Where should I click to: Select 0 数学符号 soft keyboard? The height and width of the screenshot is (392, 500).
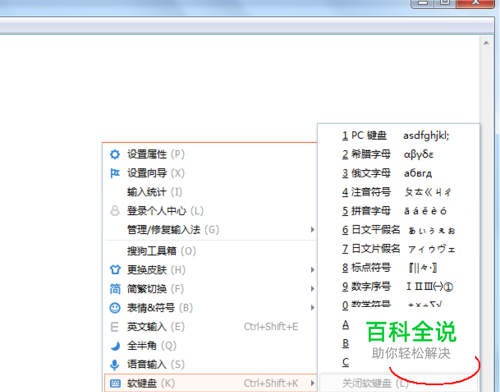[x=399, y=305]
